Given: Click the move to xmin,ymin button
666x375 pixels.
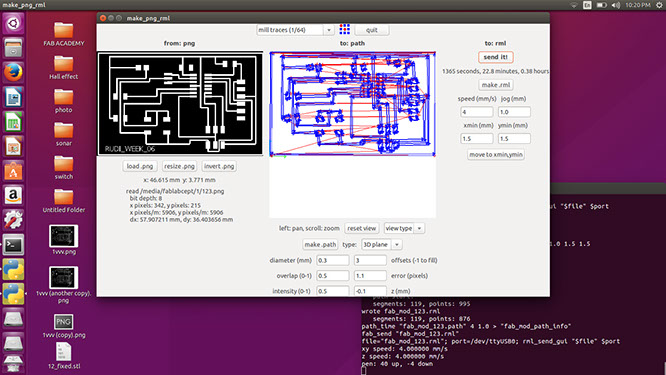Looking at the screenshot, I should pos(496,155).
